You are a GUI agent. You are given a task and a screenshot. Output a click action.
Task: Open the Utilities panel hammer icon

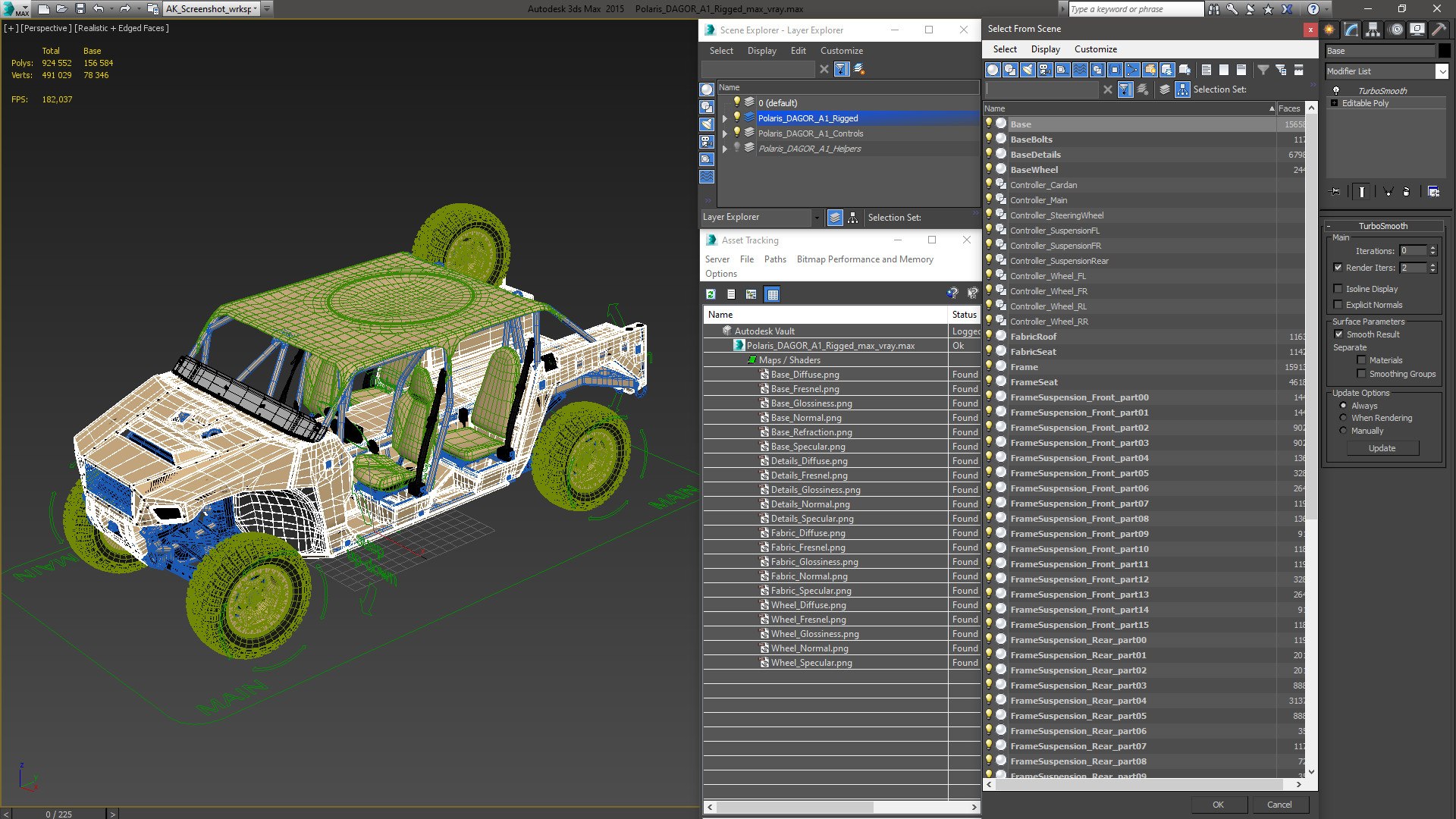(x=1439, y=30)
